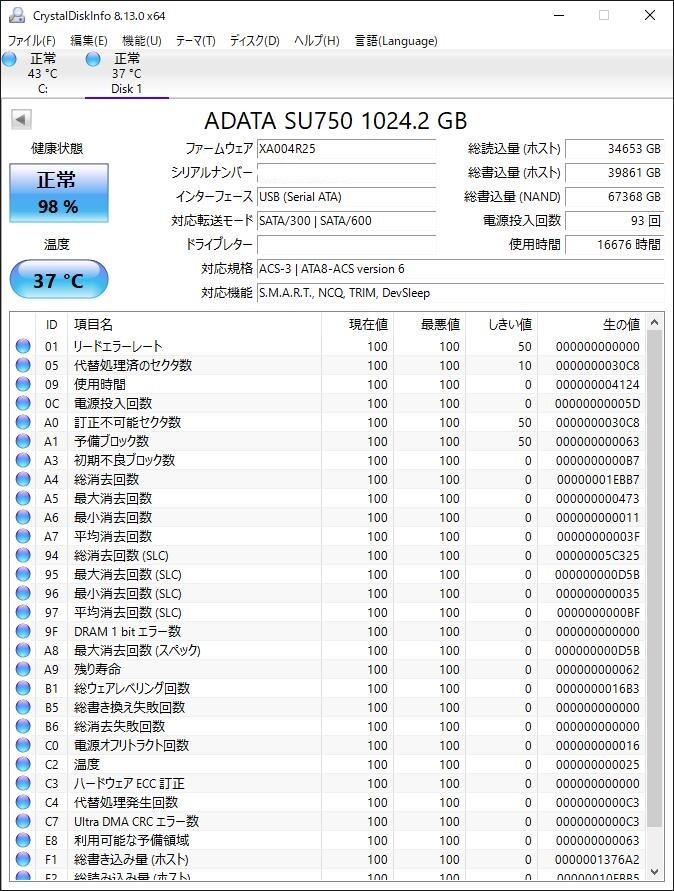Click the power on hours 16676 時間
674x891 pixels.
(614, 244)
